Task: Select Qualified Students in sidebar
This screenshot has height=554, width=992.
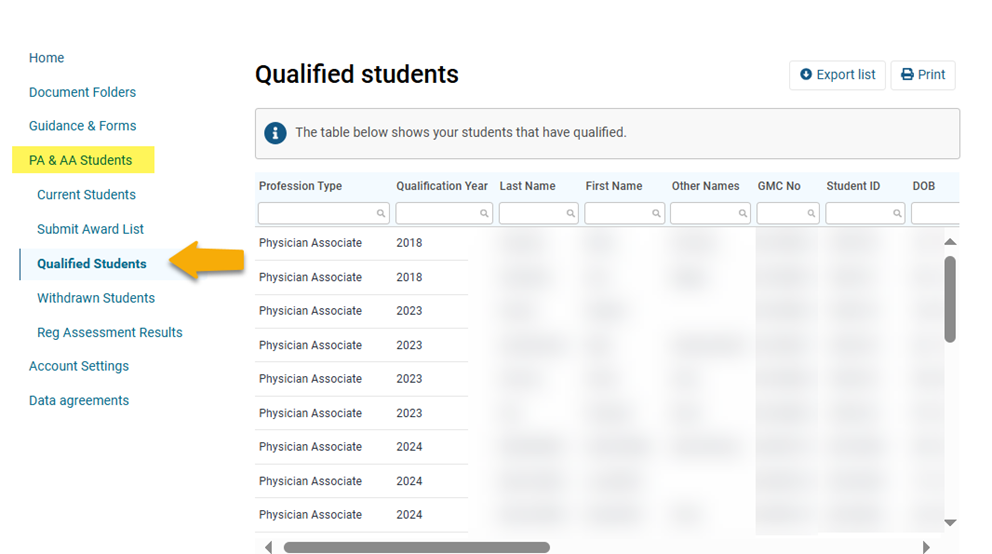Action: coord(92,264)
